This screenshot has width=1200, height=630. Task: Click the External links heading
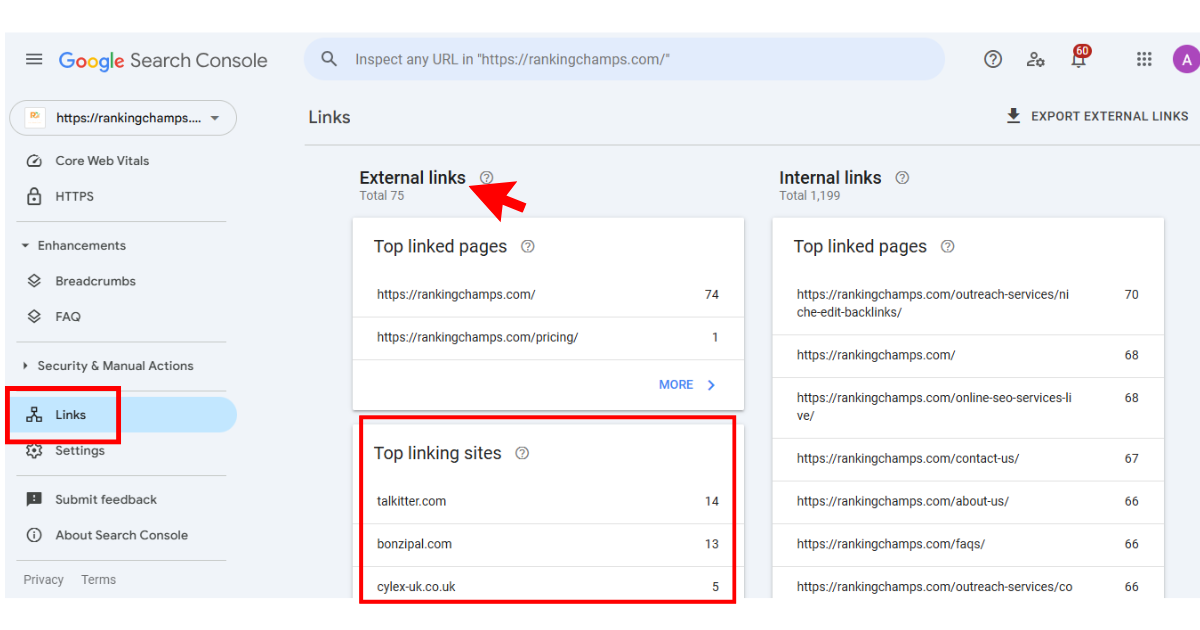pyautogui.click(x=412, y=177)
